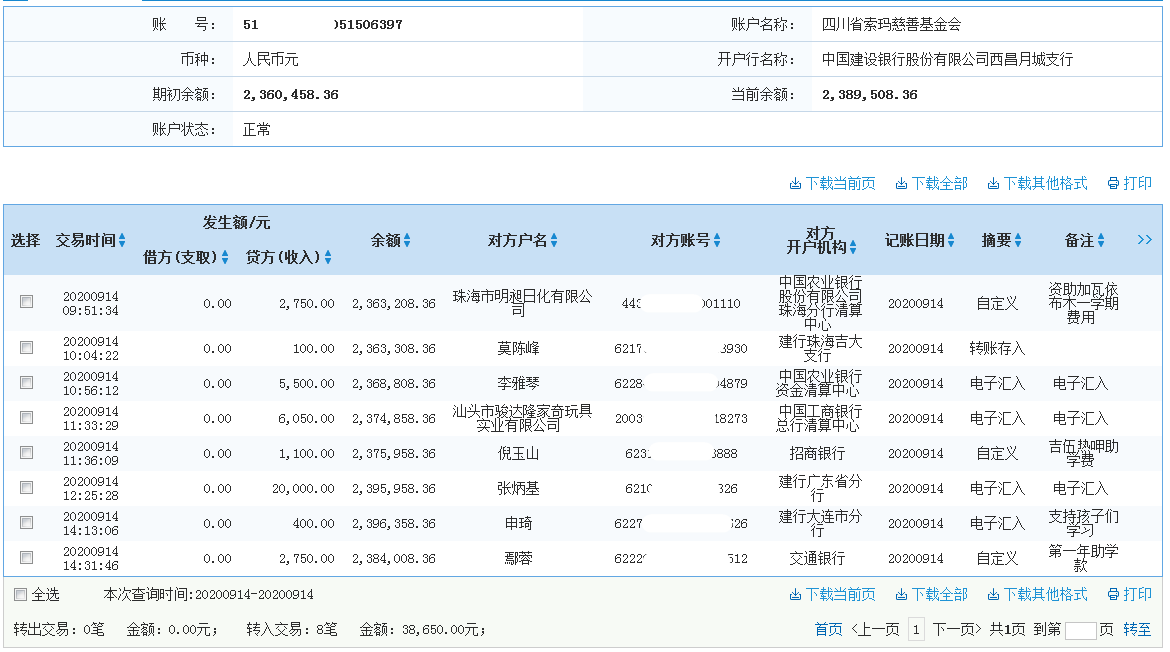The height and width of the screenshot is (652, 1170).
Task: Click the >> arrows to show more columns
Action: click(x=1143, y=240)
